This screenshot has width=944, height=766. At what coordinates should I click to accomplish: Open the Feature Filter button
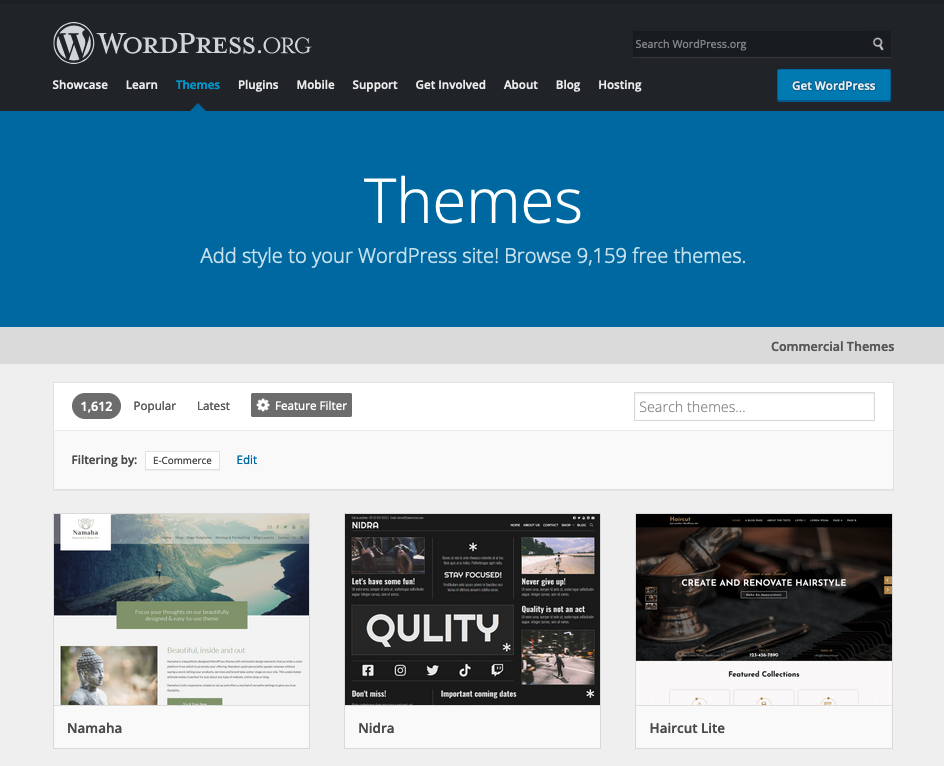click(301, 405)
